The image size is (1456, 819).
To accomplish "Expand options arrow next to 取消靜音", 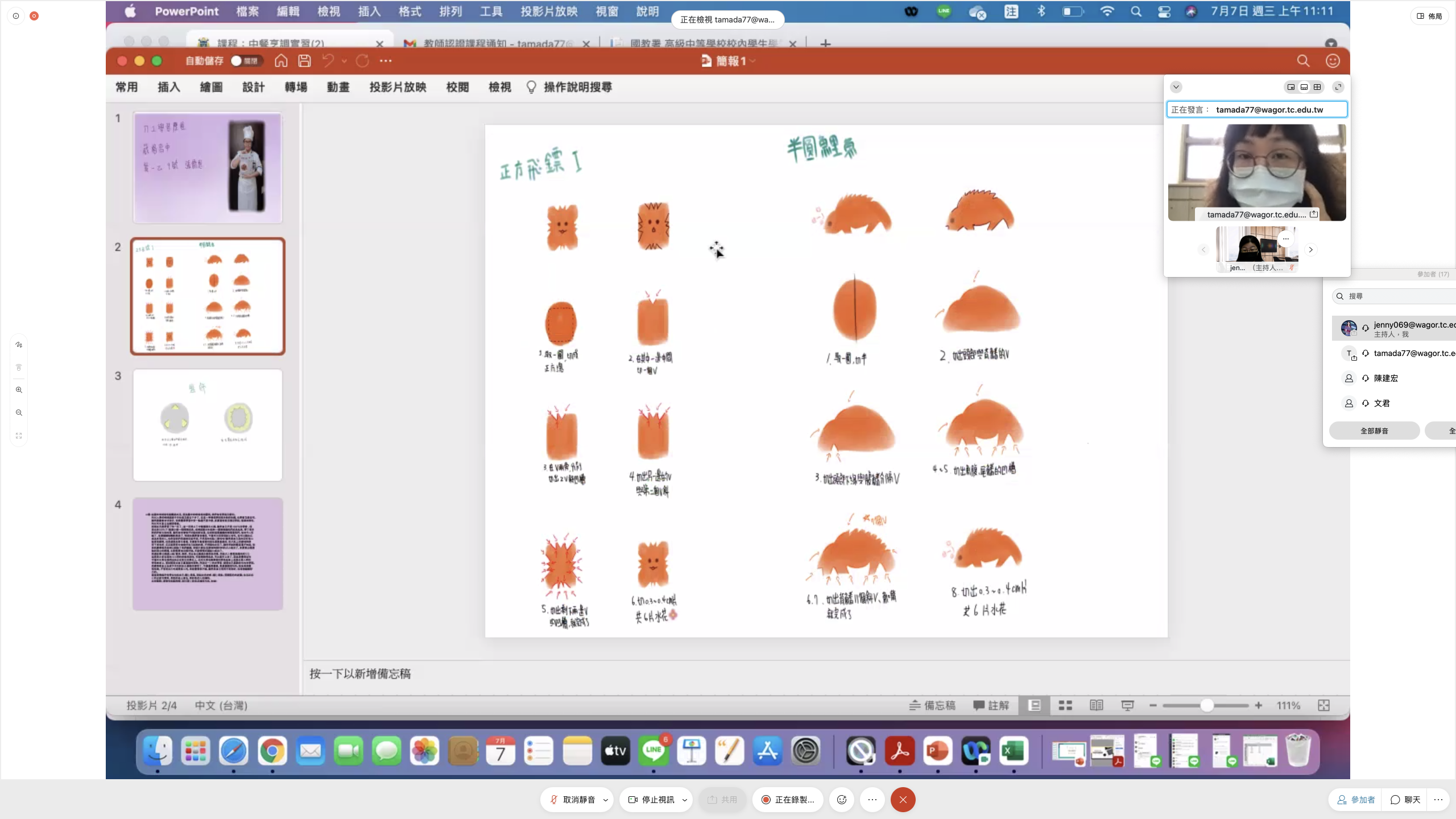I will (606, 800).
